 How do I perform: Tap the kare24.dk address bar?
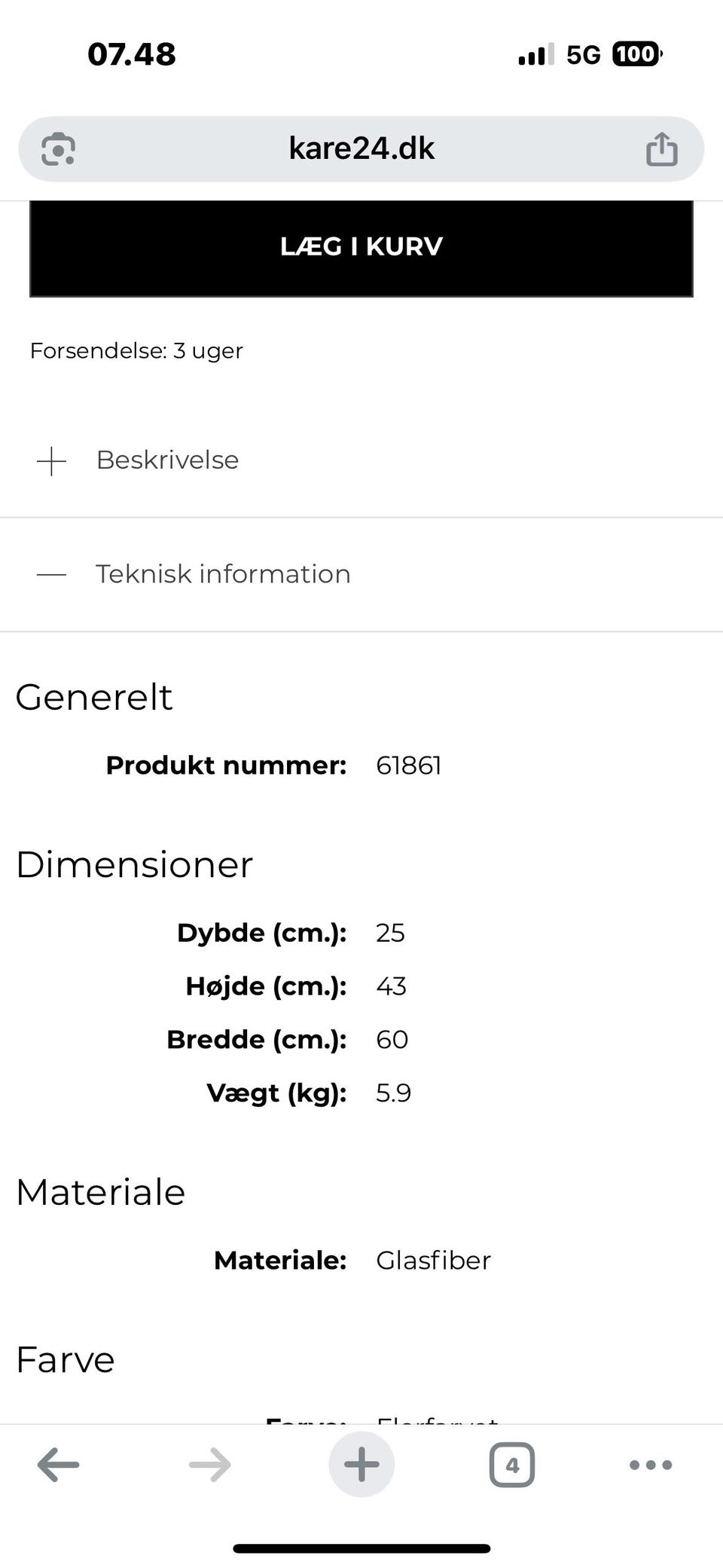coord(361,148)
